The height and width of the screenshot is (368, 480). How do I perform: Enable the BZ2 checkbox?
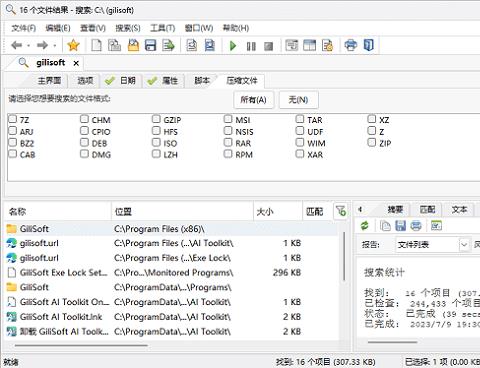pyautogui.click(x=13, y=142)
